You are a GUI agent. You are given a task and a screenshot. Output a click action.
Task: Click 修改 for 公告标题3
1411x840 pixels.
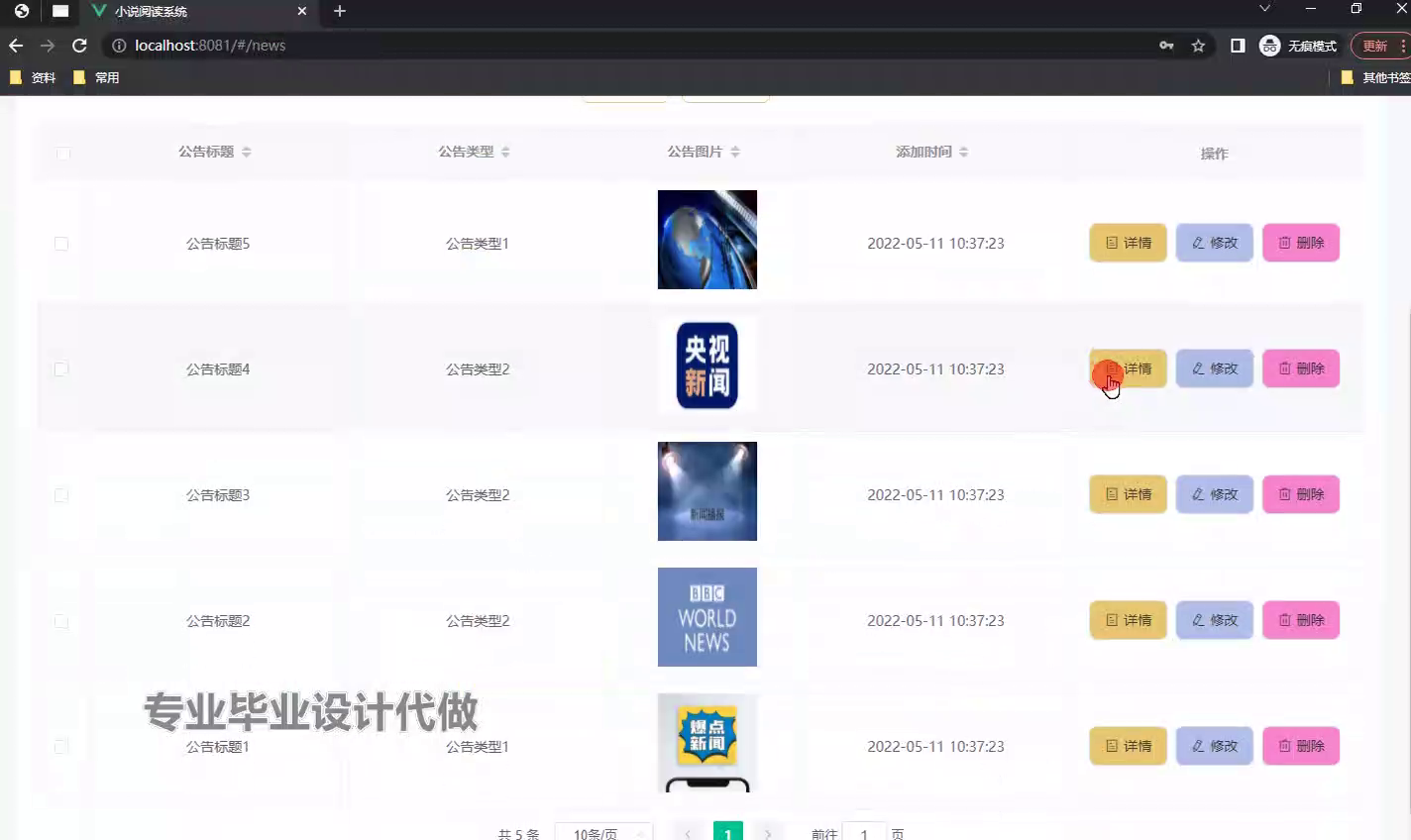pos(1215,494)
